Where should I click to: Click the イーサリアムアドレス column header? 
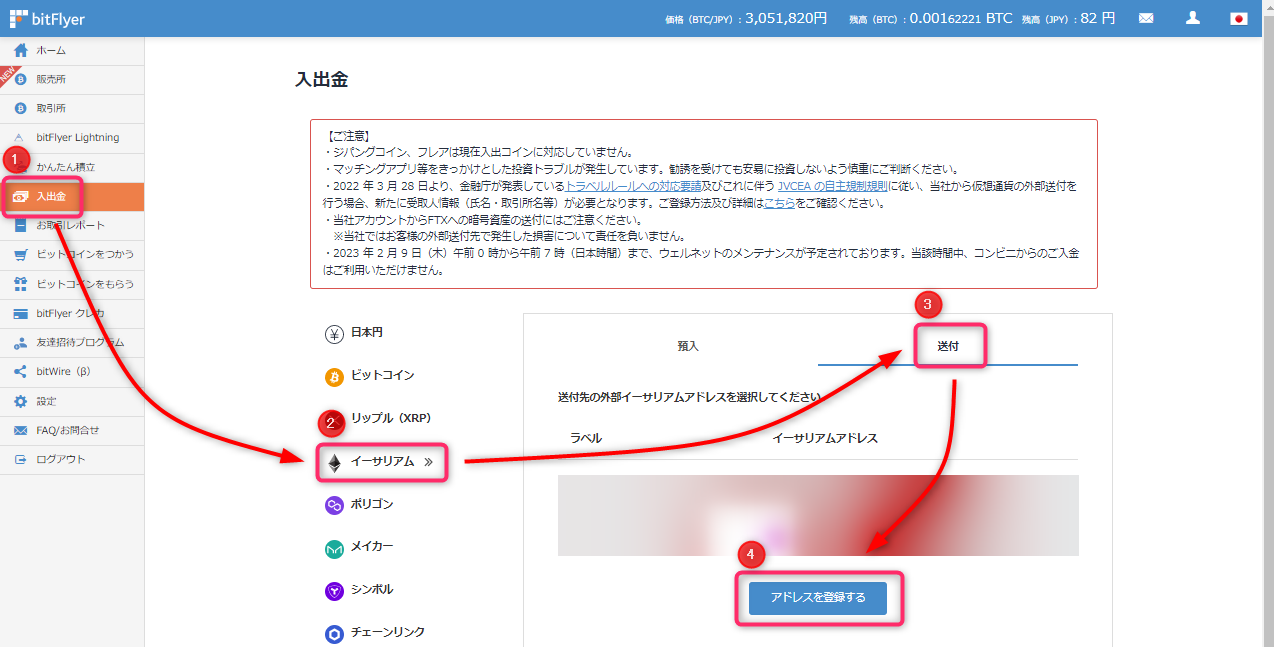[825, 439]
